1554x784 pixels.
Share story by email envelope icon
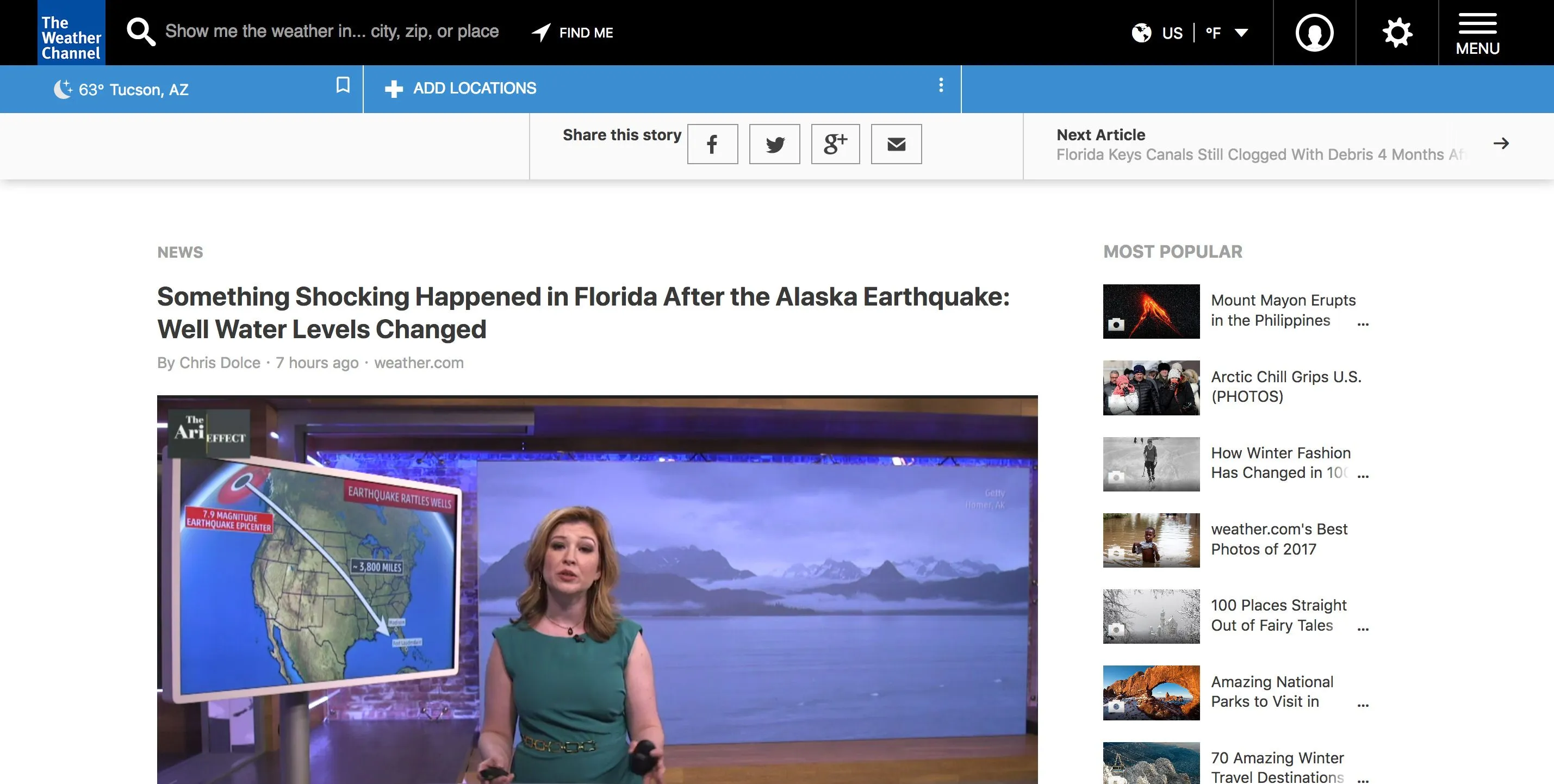[x=897, y=144]
